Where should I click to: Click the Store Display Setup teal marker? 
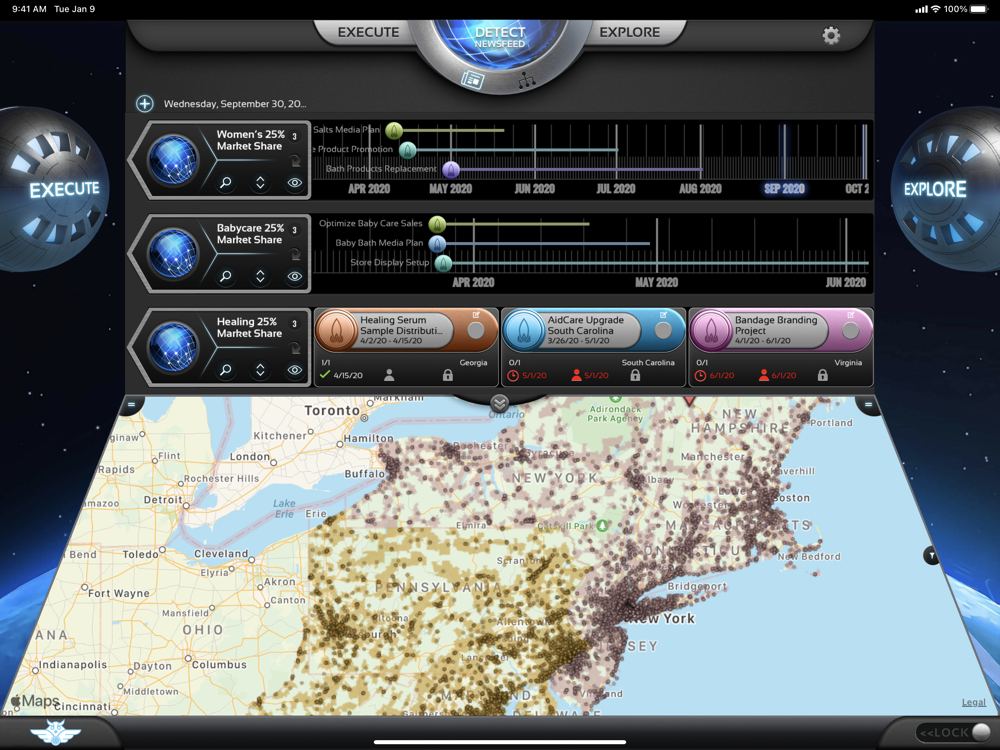(x=443, y=263)
